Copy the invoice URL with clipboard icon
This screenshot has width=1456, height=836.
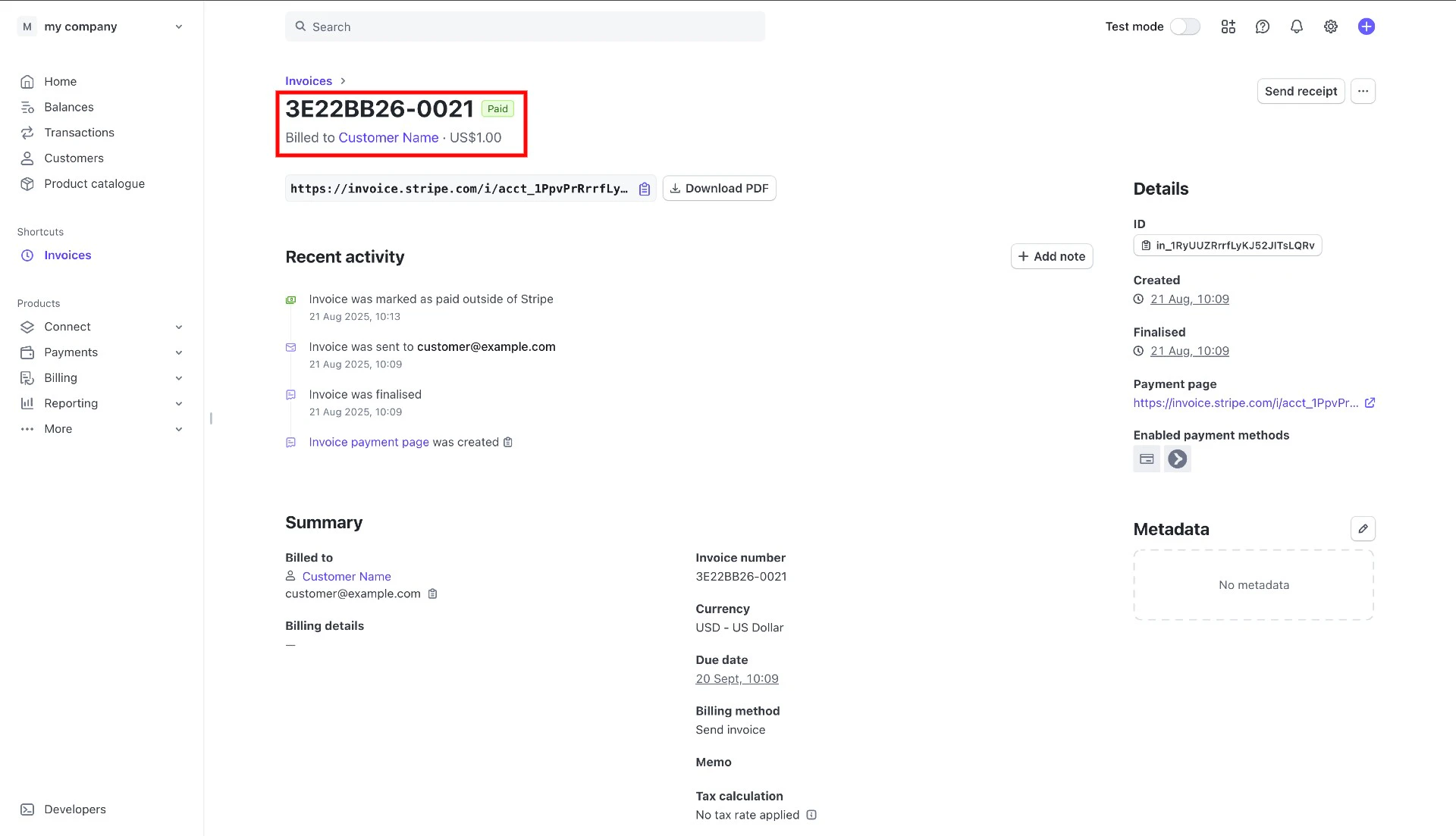point(644,189)
